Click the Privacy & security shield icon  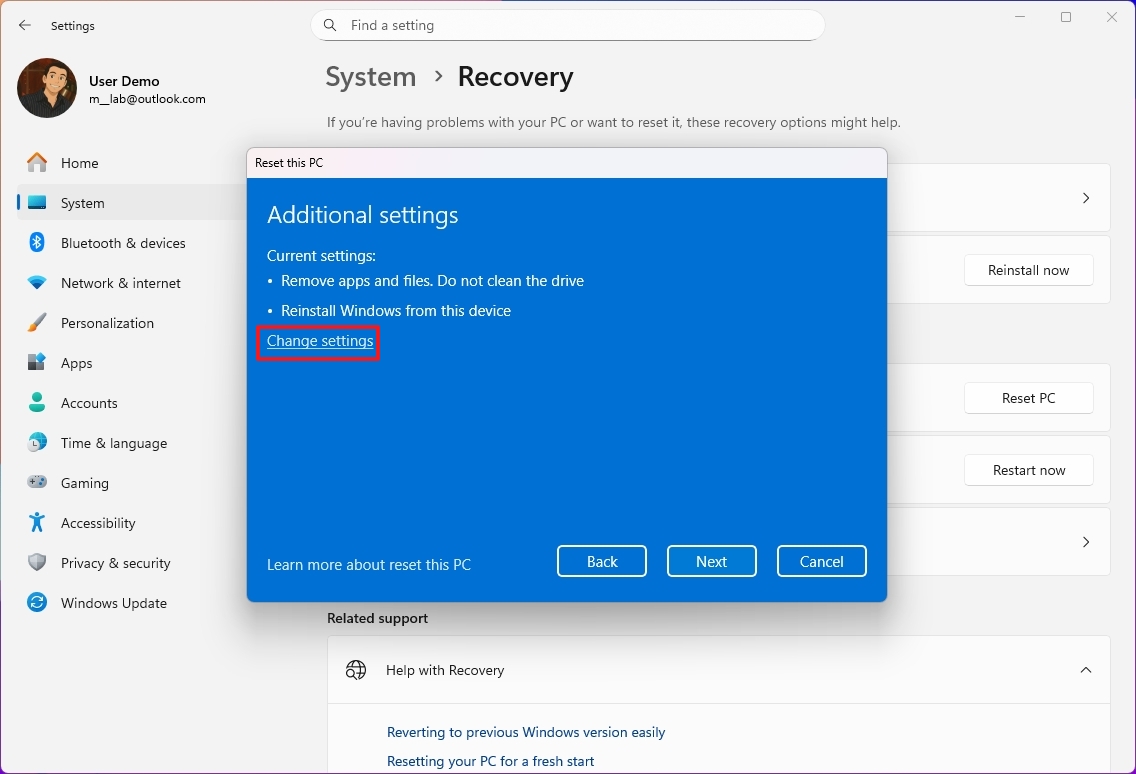(37, 563)
